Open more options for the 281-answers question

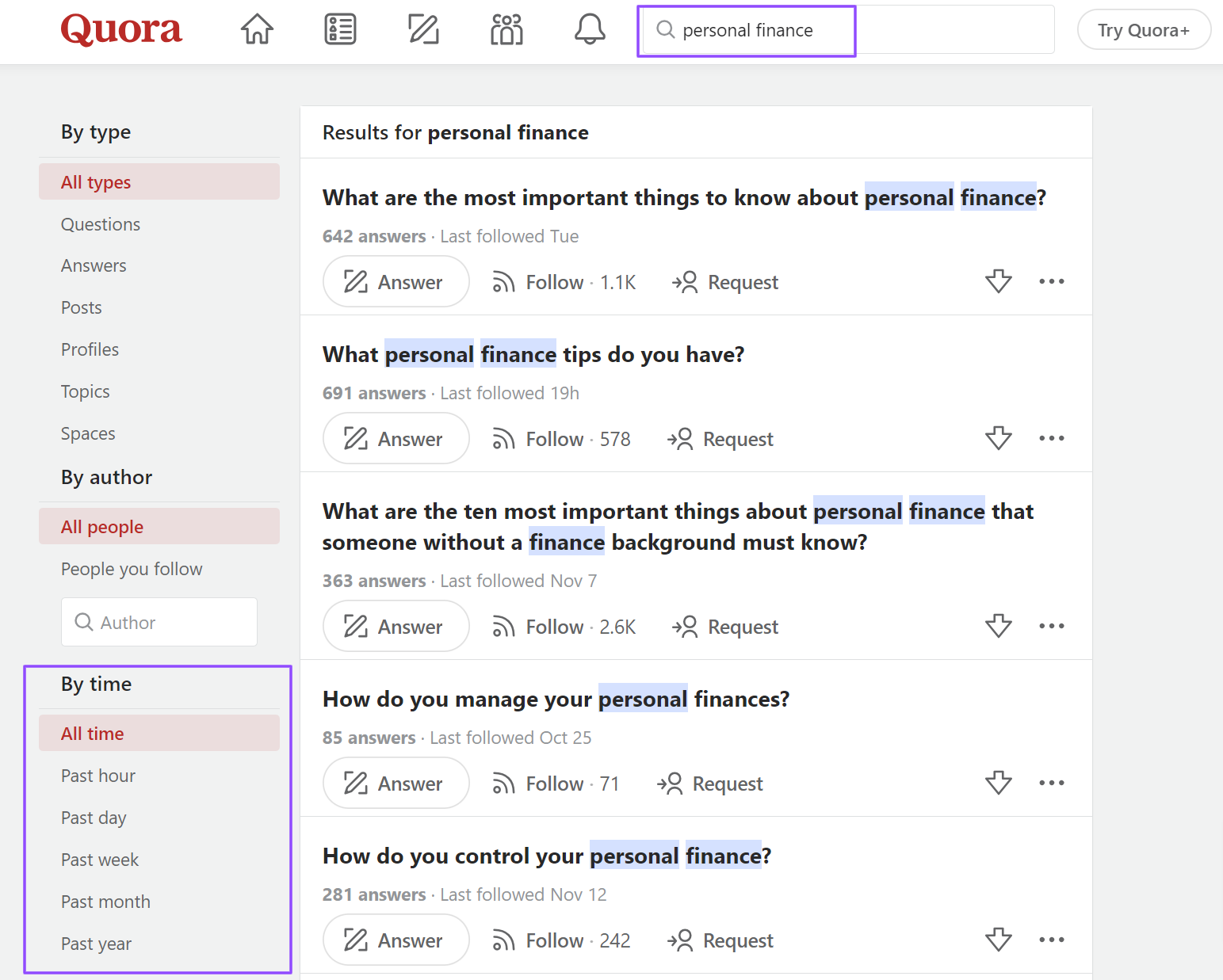click(x=1051, y=940)
